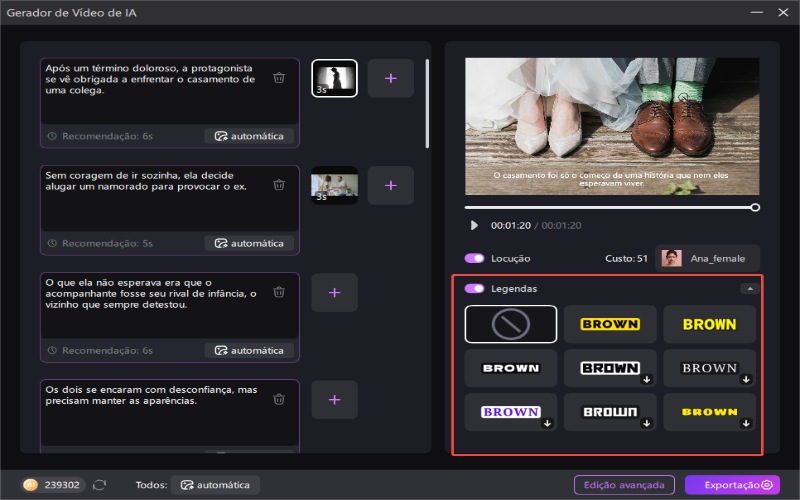
Task: Choose small yellow wide BROWN caption style
Action: coord(709,412)
